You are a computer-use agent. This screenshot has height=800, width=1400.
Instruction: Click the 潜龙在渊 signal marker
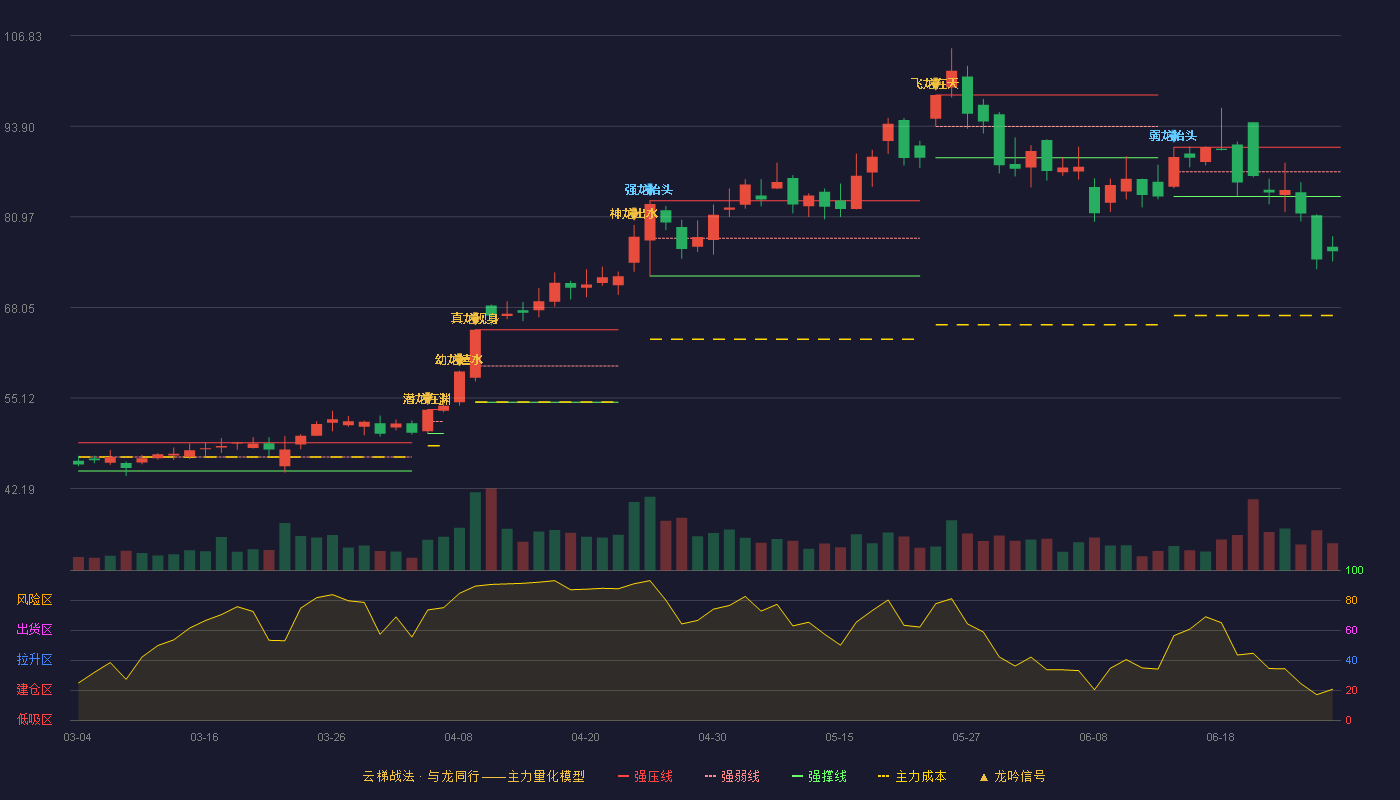[x=428, y=398]
